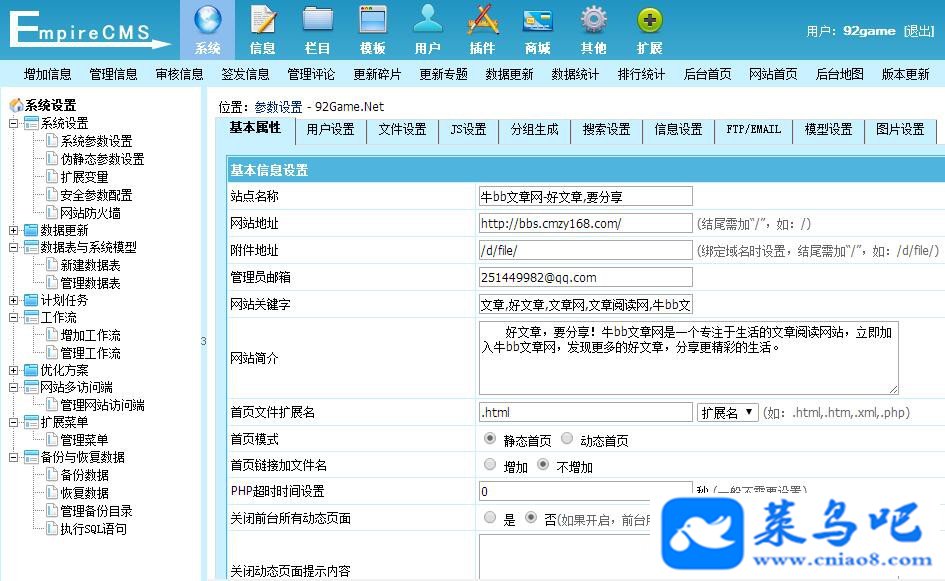Screen dimensions: 945x581
Task: Switch to the 用户设置 tab
Action: coord(330,130)
